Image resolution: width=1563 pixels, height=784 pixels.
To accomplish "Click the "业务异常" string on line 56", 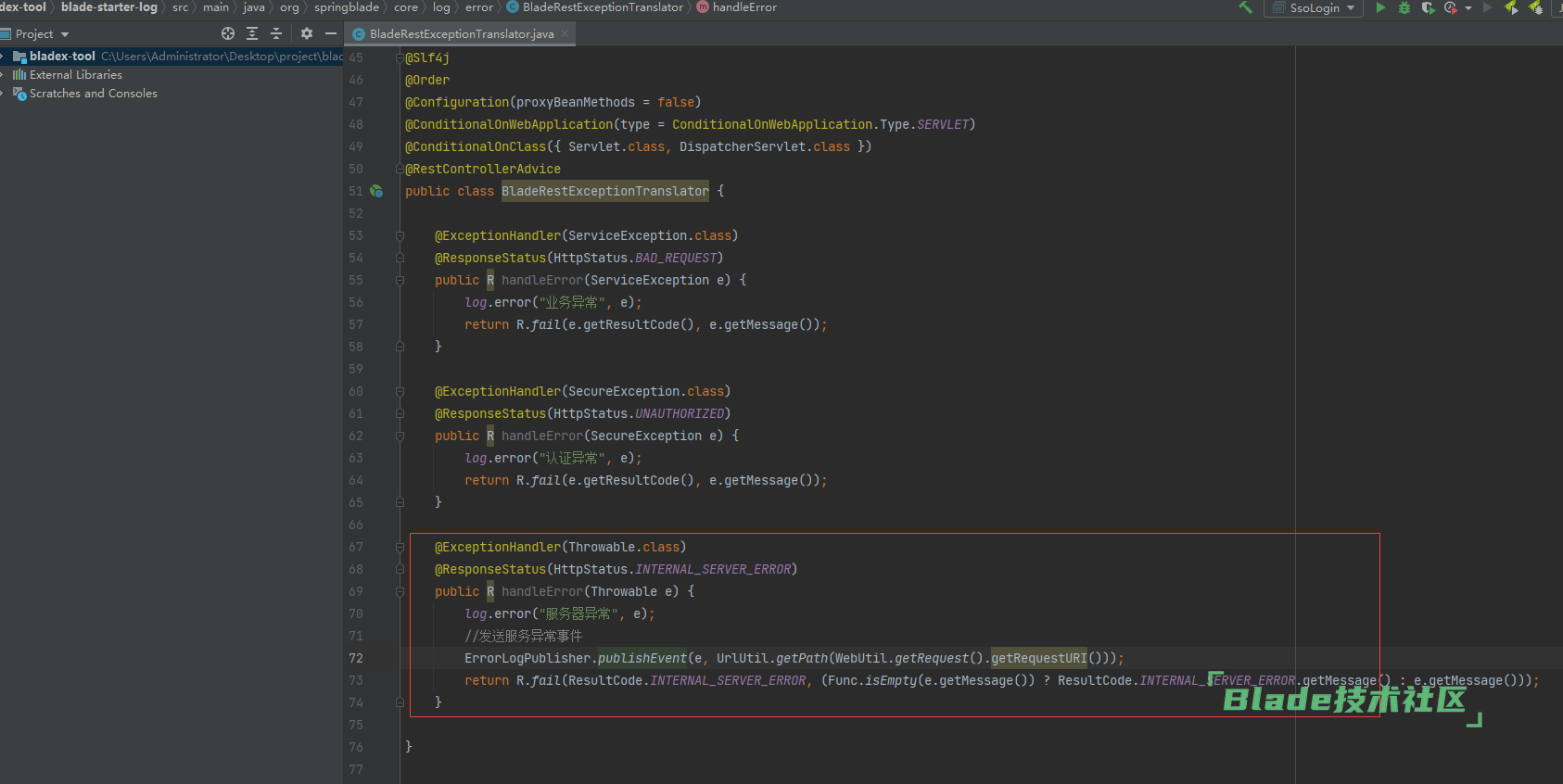I will click(x=571, y=302).
